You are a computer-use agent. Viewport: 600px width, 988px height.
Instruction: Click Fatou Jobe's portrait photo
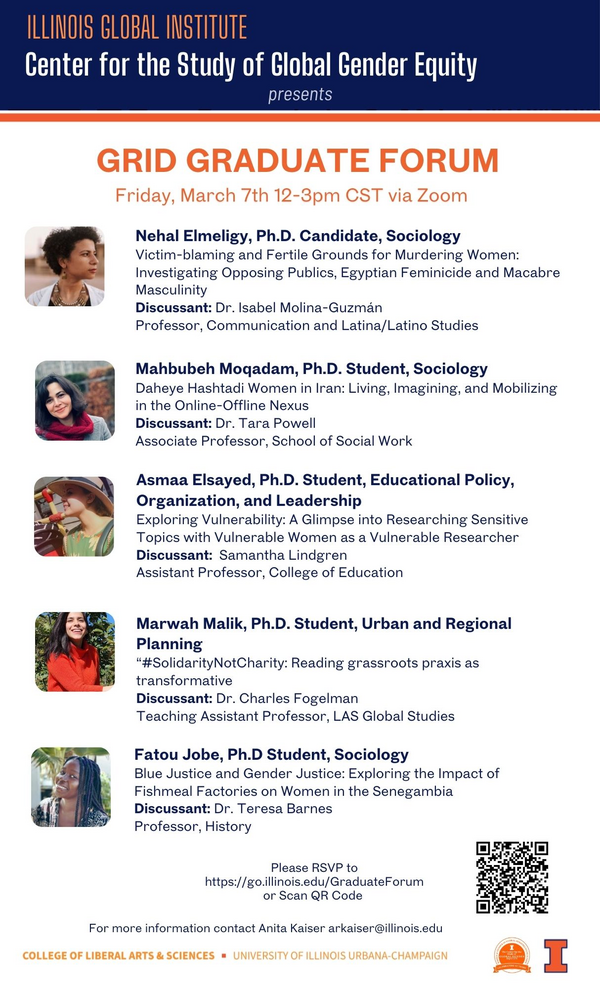[x=71, y=787]
